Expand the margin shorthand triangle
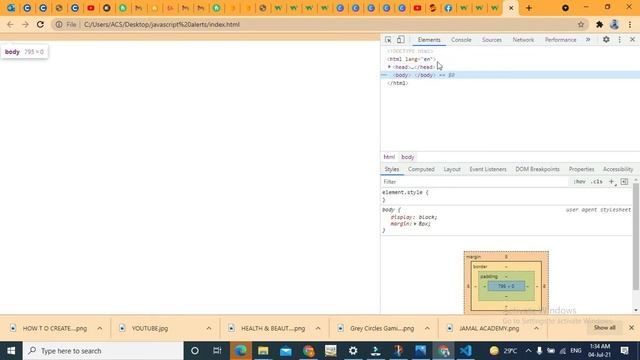Image resolution: width=640 pixels, height=360 pixels. click(415, 224)
